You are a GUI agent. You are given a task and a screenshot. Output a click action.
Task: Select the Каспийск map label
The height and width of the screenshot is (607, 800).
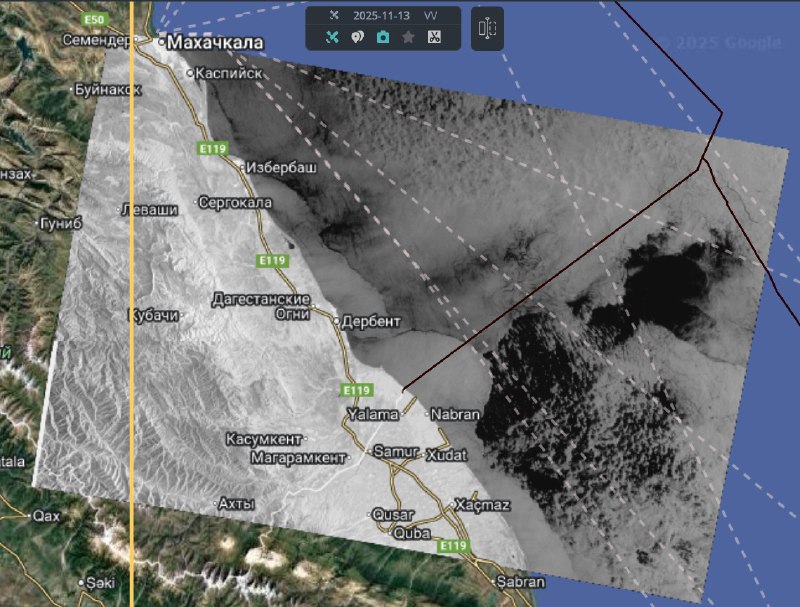click(x=228, y=73)
